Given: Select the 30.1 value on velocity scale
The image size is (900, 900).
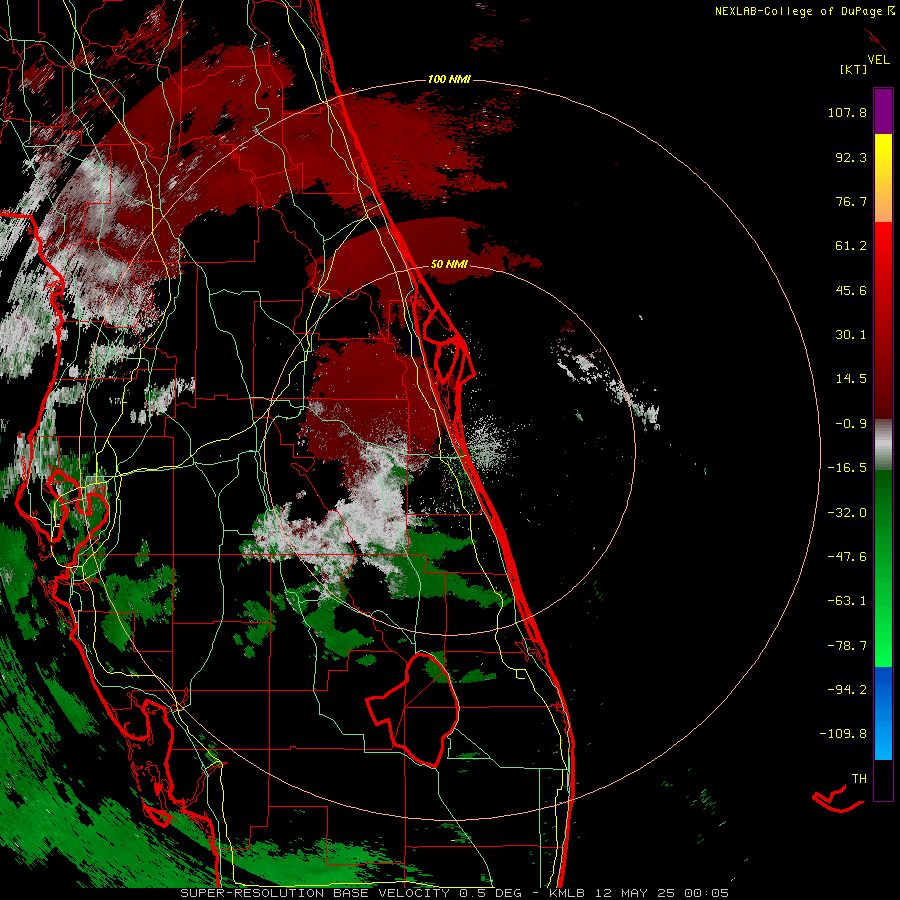Looking at the screenshot, I should 851,335.
